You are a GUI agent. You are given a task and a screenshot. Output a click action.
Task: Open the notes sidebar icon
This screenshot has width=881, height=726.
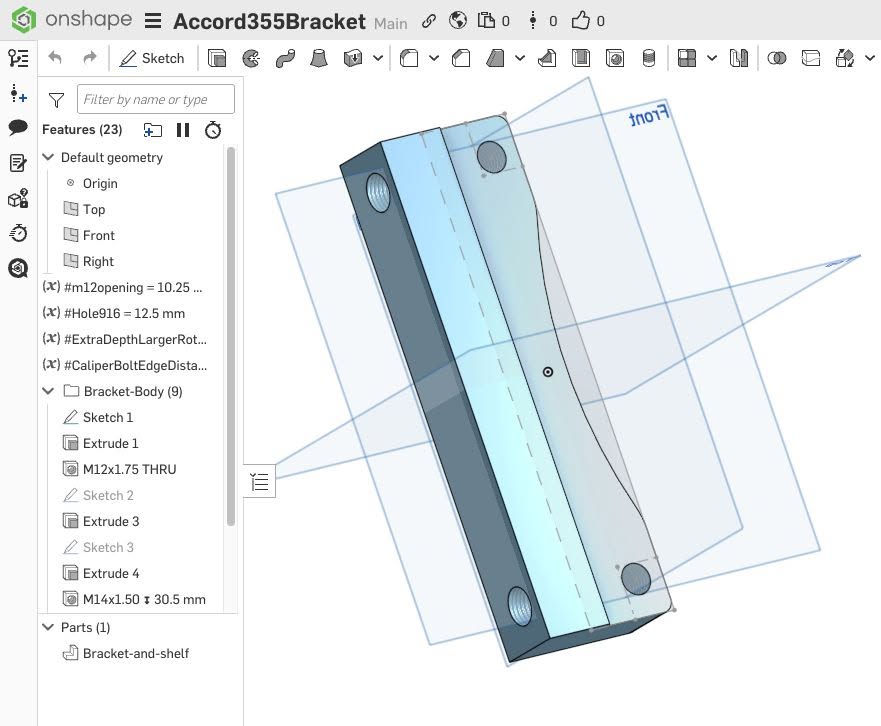coord(19,163)
